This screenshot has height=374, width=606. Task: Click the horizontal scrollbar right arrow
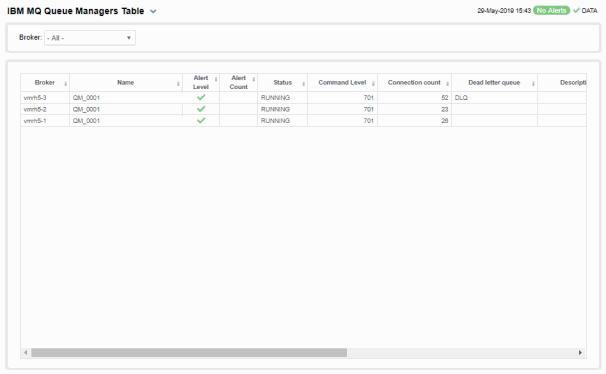(580, 352)
